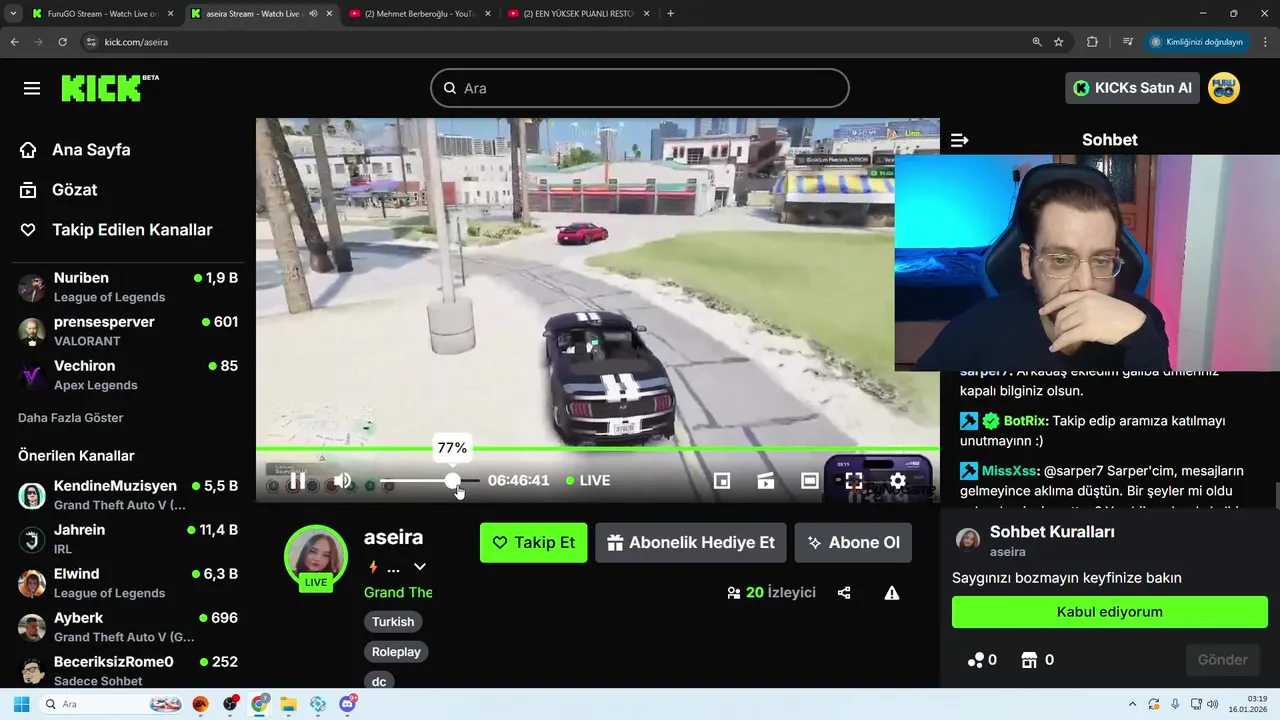Open Vechiron channel in sidebar
Viewport: 1280px width, 720px height.
128,375
